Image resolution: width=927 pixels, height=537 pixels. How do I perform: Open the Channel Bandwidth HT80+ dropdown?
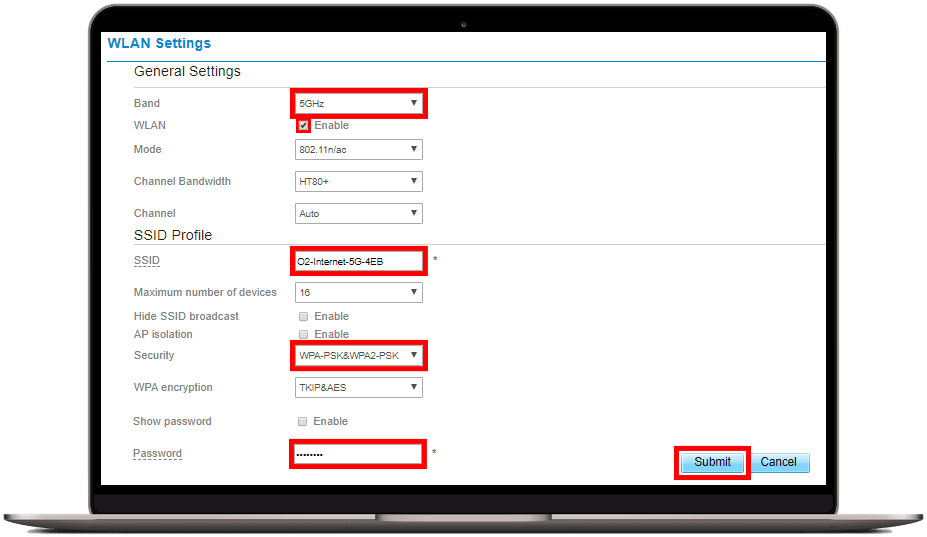(x=358, y=182)
